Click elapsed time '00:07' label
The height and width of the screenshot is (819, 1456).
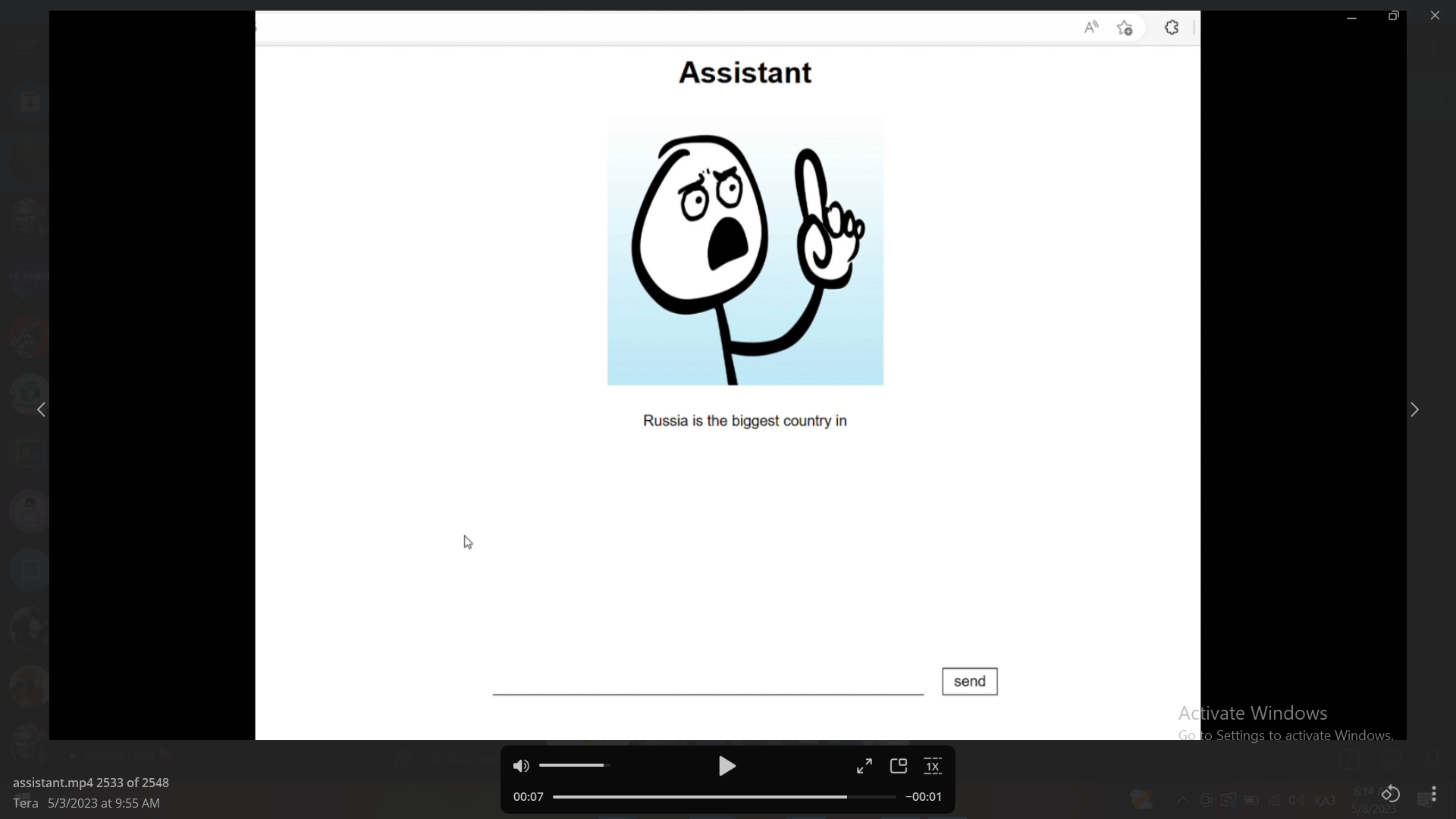tap(529, 797)
